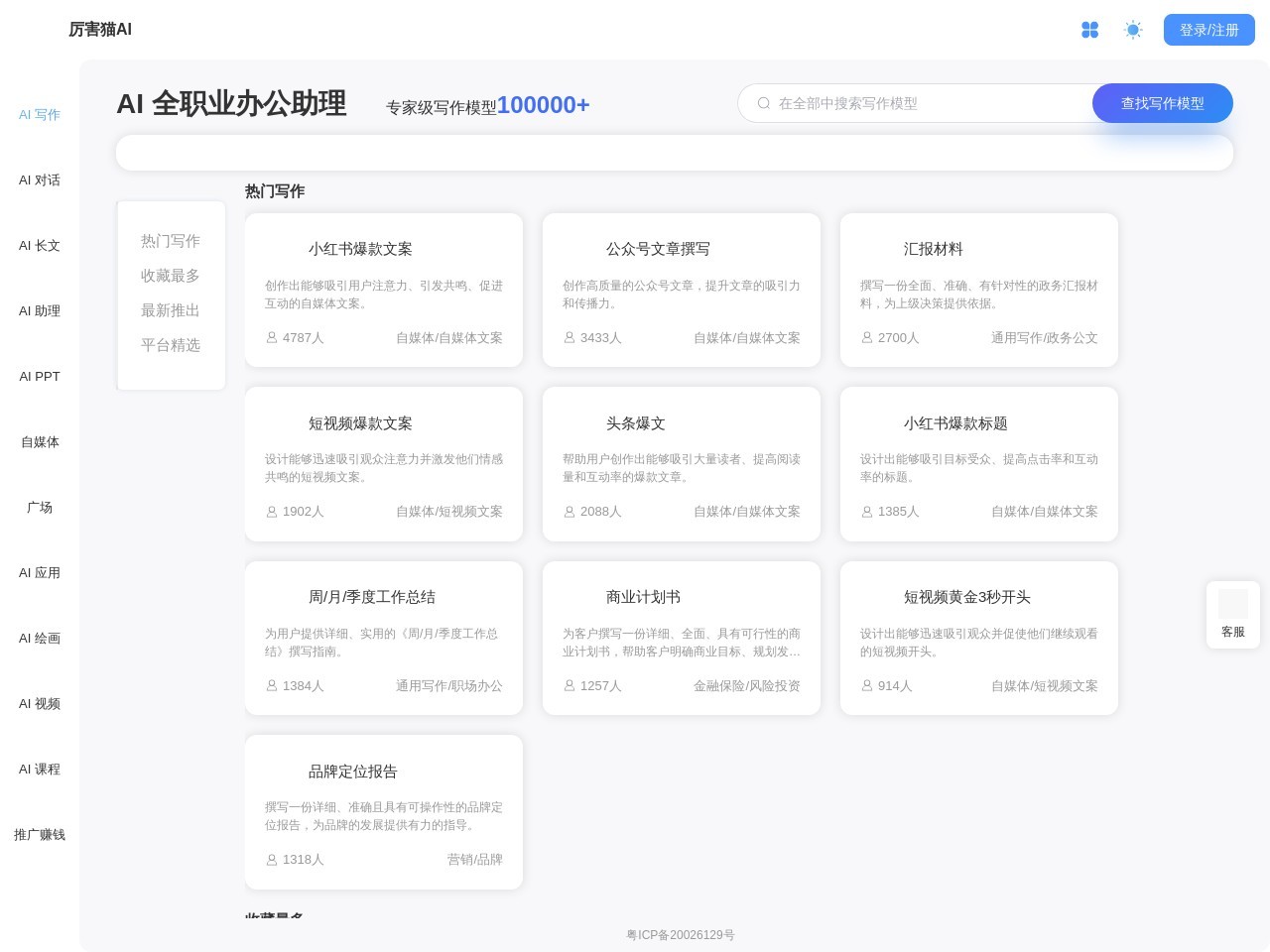Open the 公众号文章撰写 template card

click(x=681, y=290)
